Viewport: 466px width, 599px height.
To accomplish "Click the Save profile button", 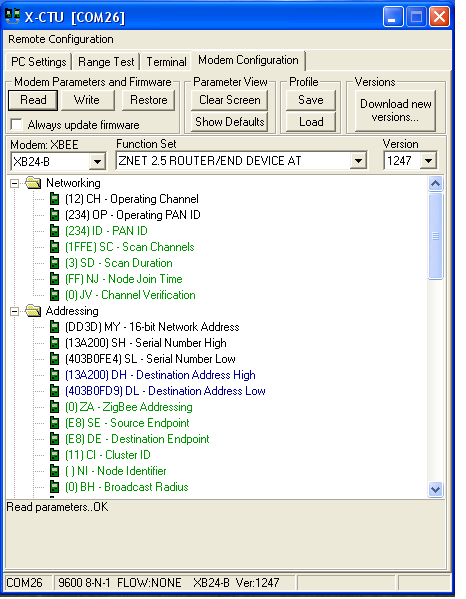I will pyautogui.click(x=311, y=100).
